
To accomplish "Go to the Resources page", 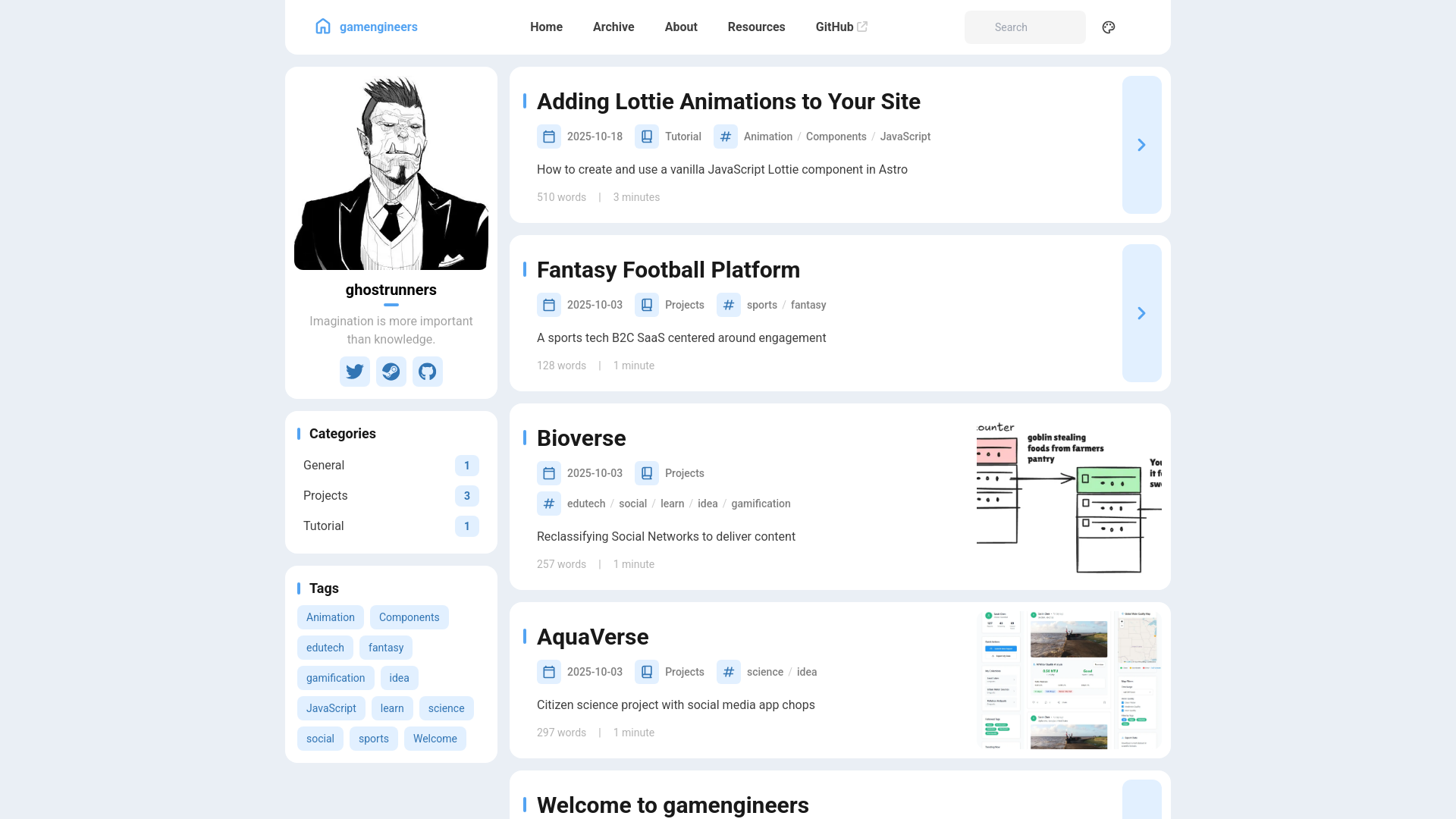I will [756, 27].
